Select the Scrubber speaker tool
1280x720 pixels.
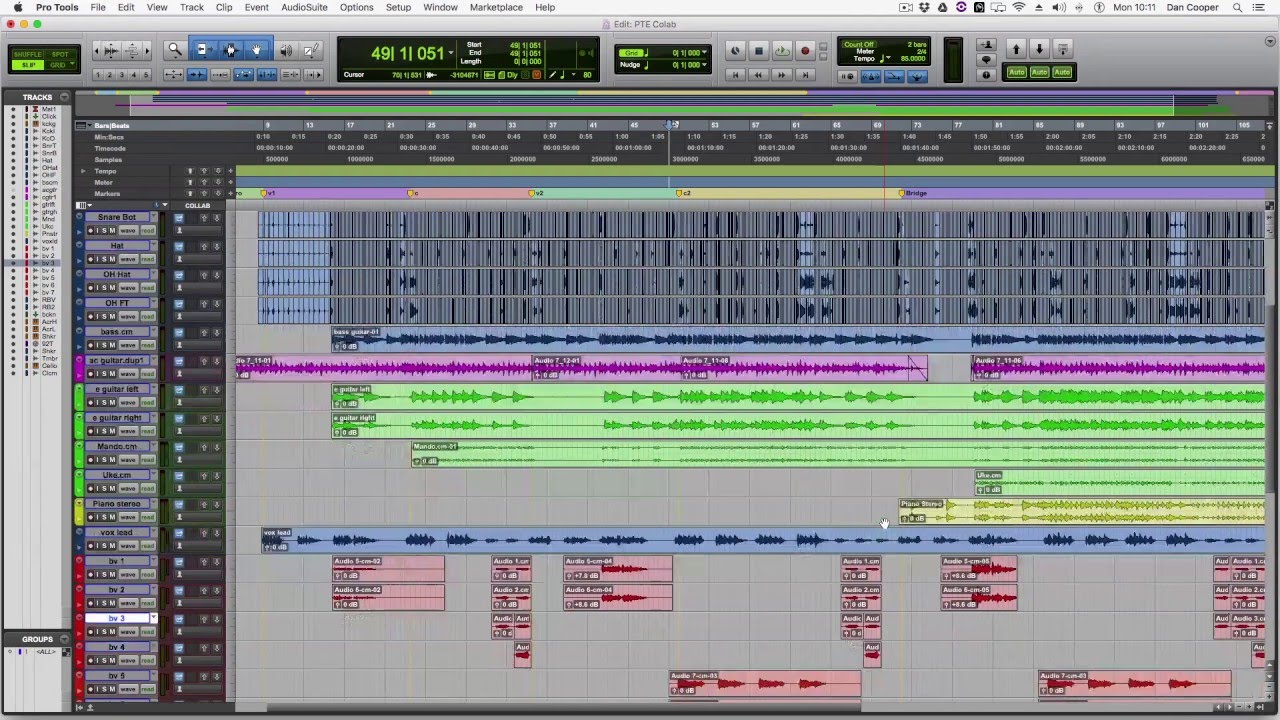click(x=286, y=50)
